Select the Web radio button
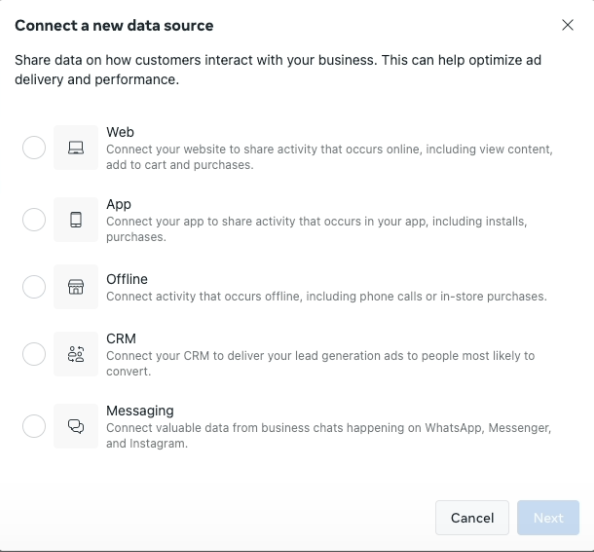Viewport: 594px width, 552px height. tap(34, 147)
